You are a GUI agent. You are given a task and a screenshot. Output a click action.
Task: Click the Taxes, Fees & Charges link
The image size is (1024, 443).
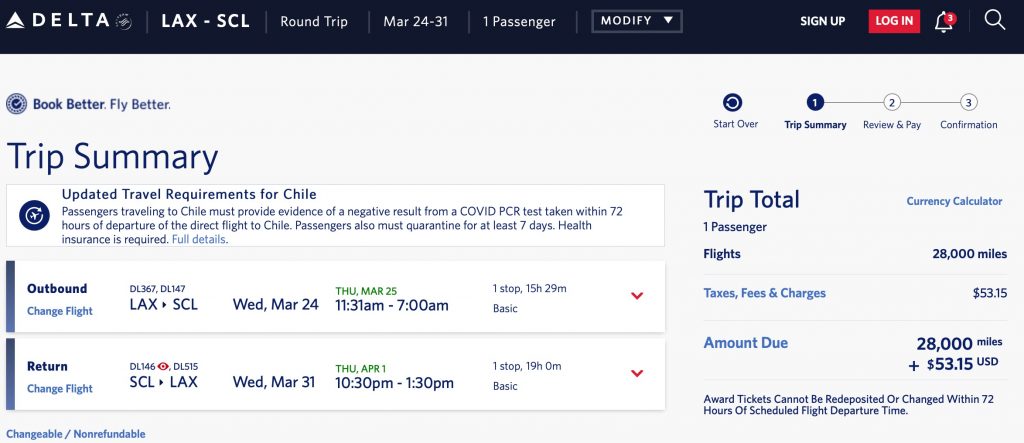(x=765, y=293)
